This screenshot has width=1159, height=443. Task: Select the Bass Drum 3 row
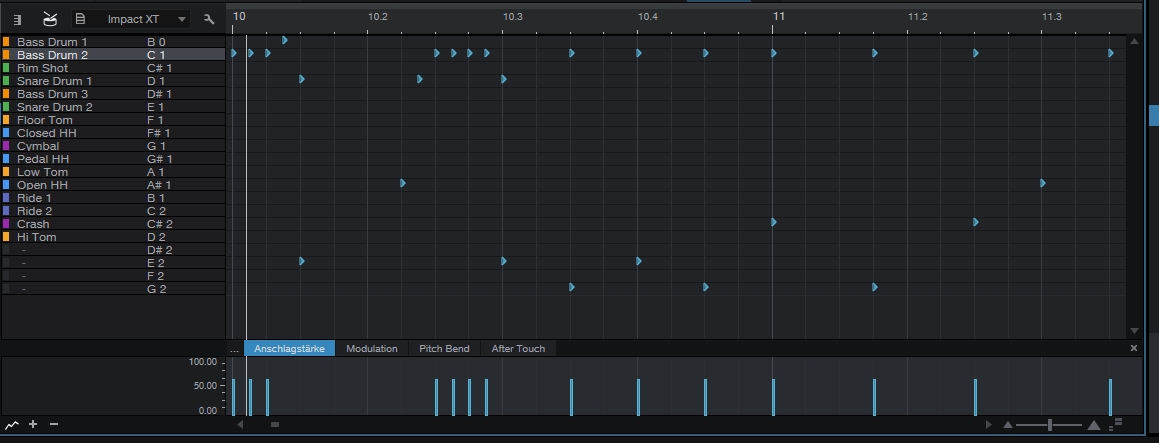tap(113, 94)
